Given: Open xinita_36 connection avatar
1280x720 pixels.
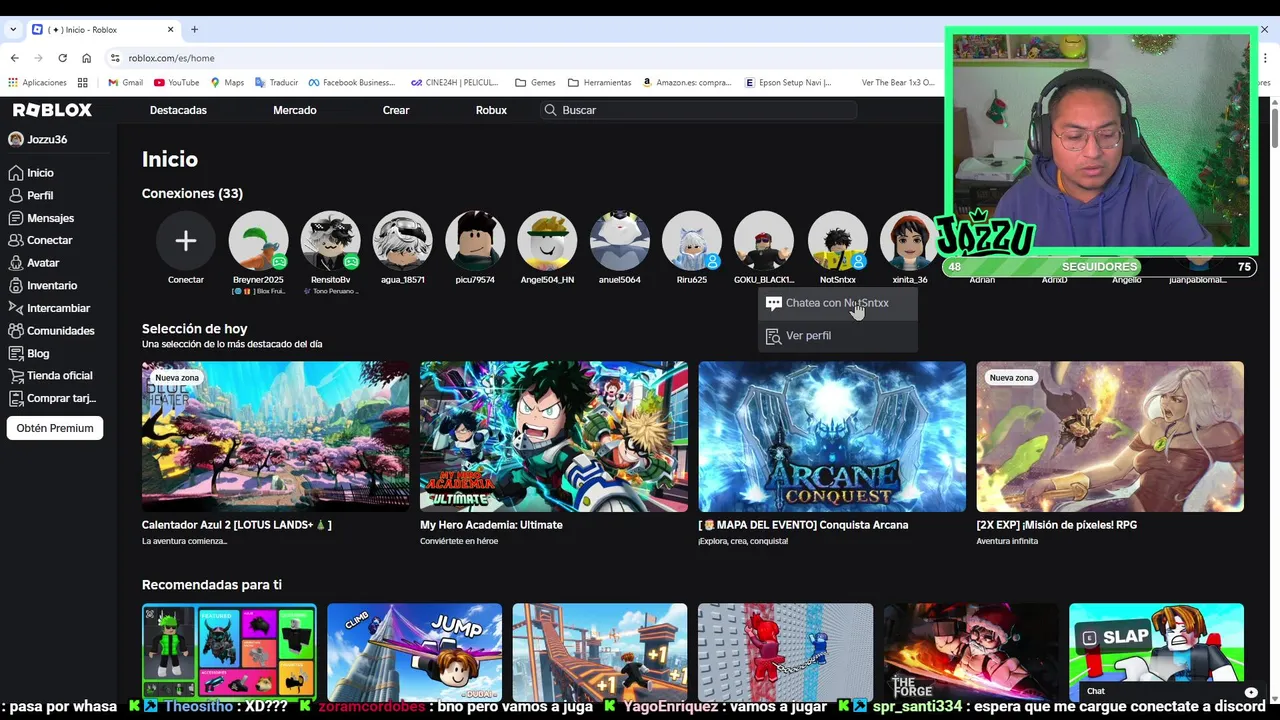Looking at the screenshot, I should coord(909,241).
